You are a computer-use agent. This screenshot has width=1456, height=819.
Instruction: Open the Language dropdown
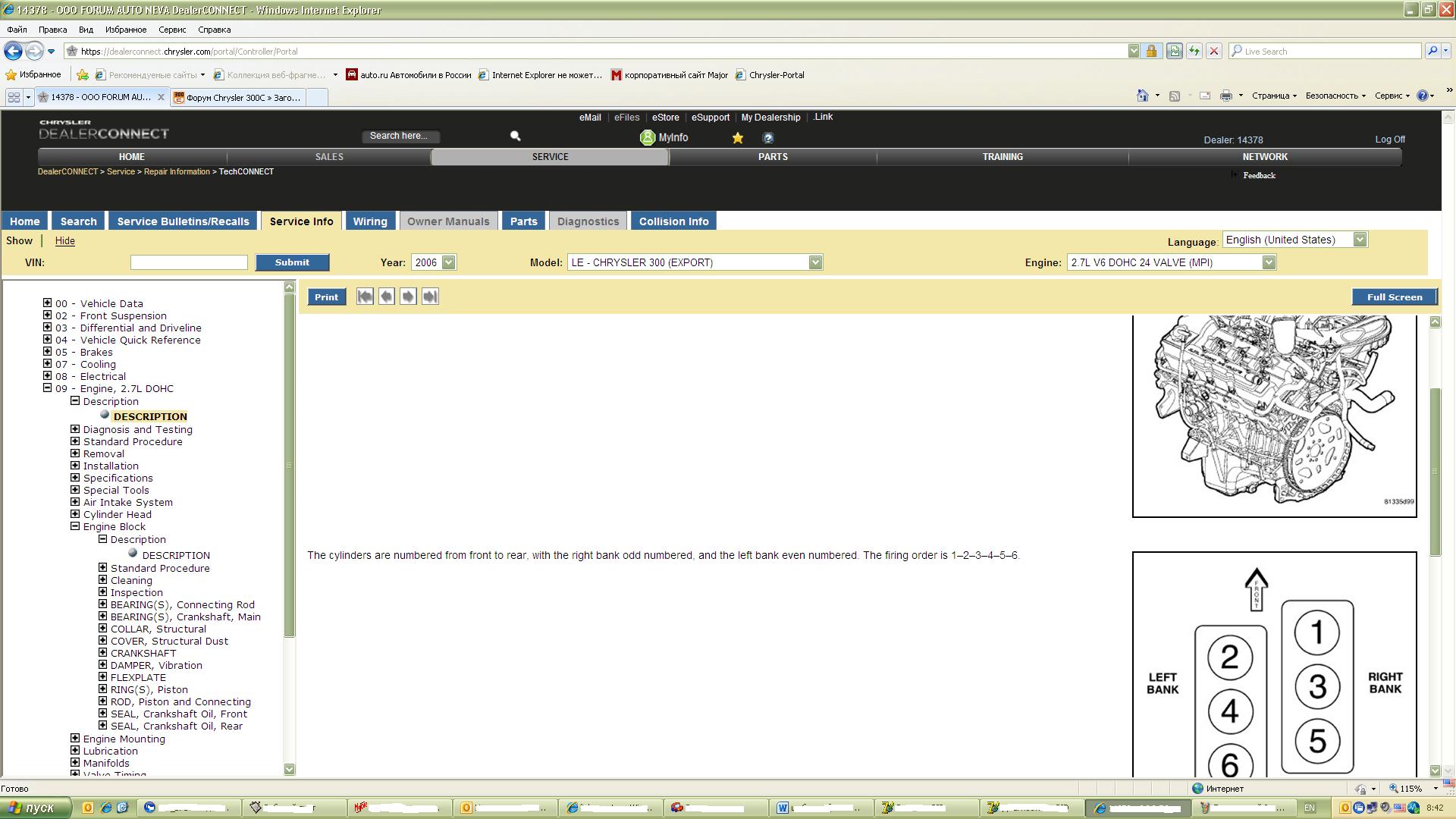(1360, 240)
